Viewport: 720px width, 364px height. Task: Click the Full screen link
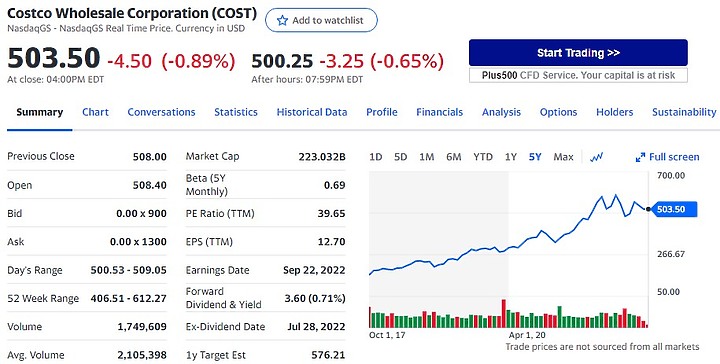(674, 157)
